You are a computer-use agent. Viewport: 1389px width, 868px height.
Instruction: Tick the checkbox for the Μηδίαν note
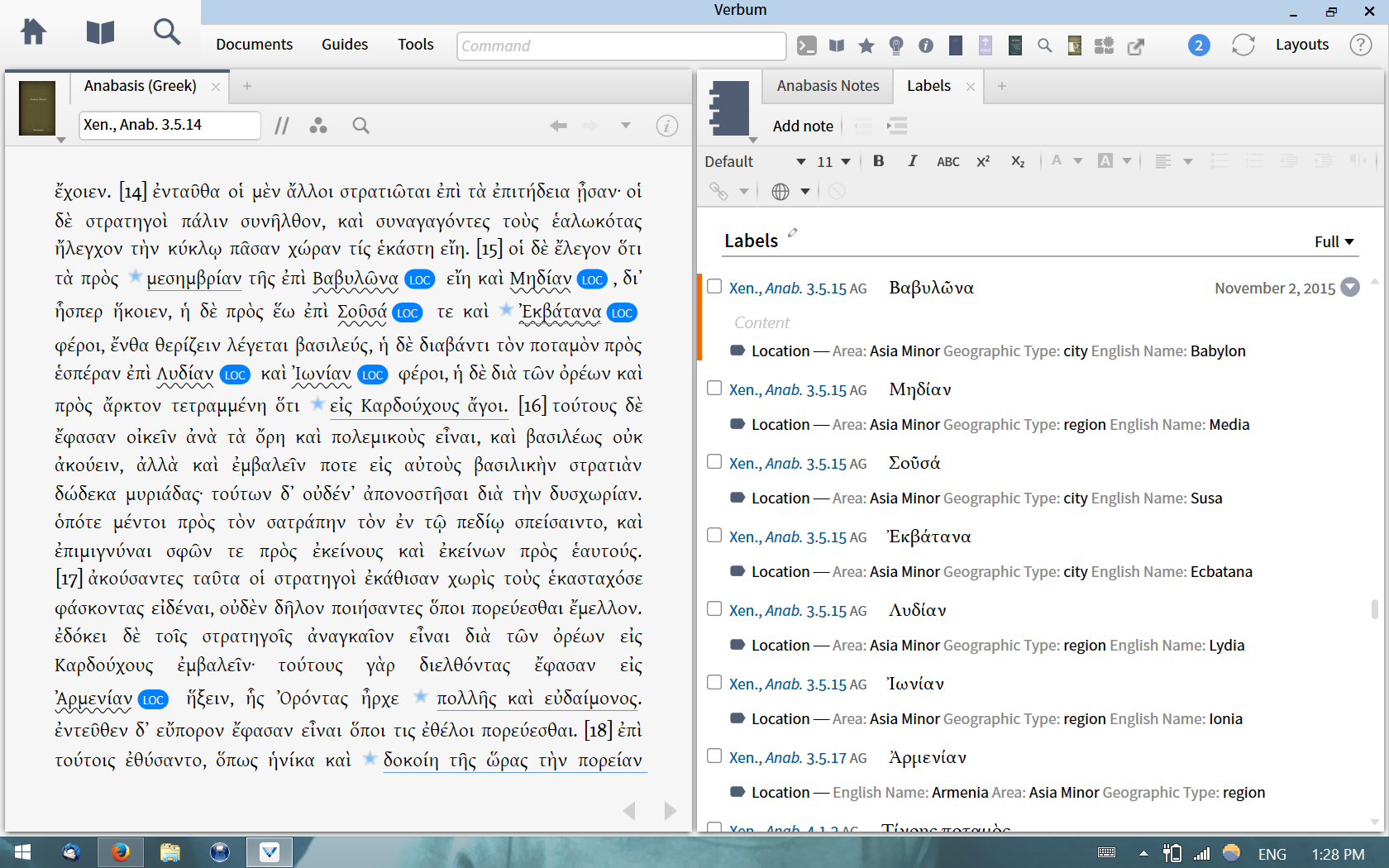(x=714, y=388)
